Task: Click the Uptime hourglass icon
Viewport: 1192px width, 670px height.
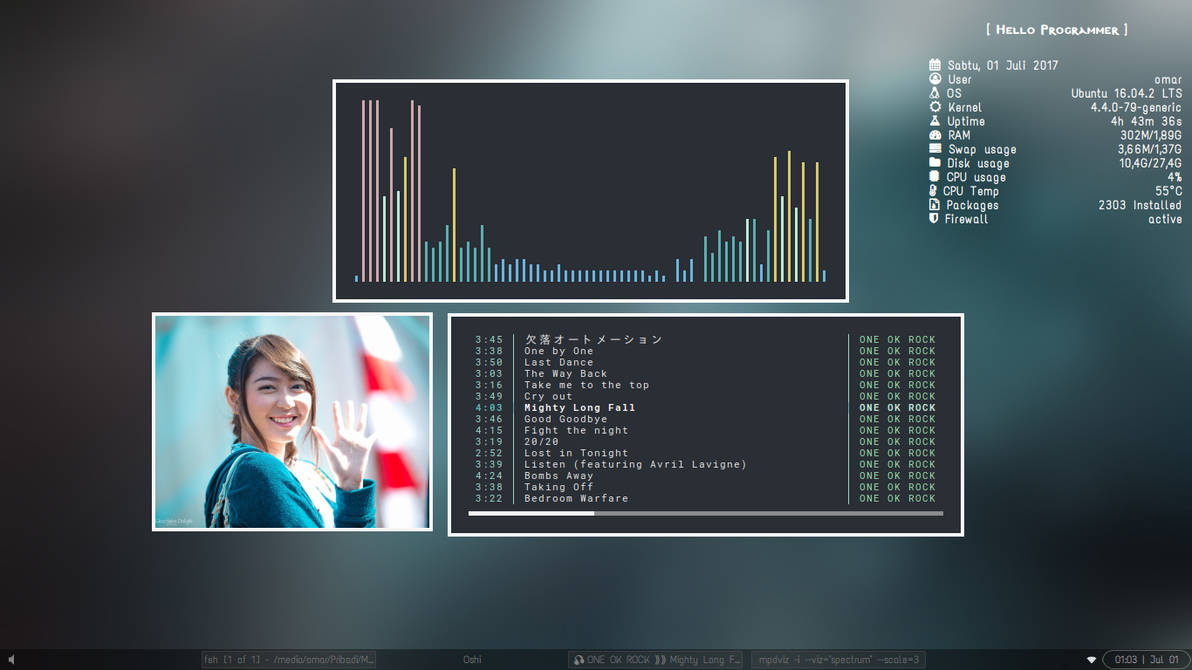Action: pos(935,121)
